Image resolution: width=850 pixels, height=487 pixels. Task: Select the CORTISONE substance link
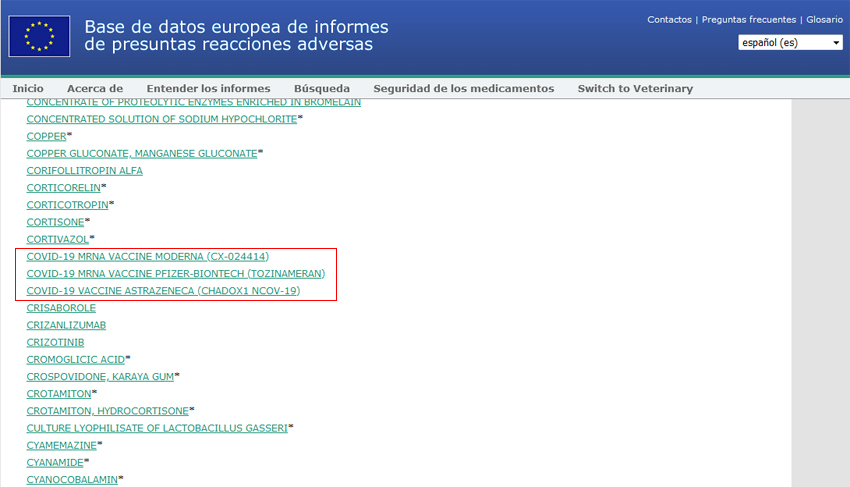click(x=55, y=222)
